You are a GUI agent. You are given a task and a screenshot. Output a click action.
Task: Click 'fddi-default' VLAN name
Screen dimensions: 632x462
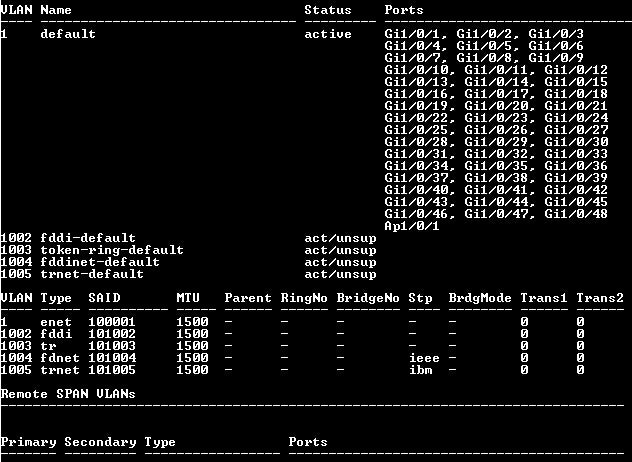(88, 237)
